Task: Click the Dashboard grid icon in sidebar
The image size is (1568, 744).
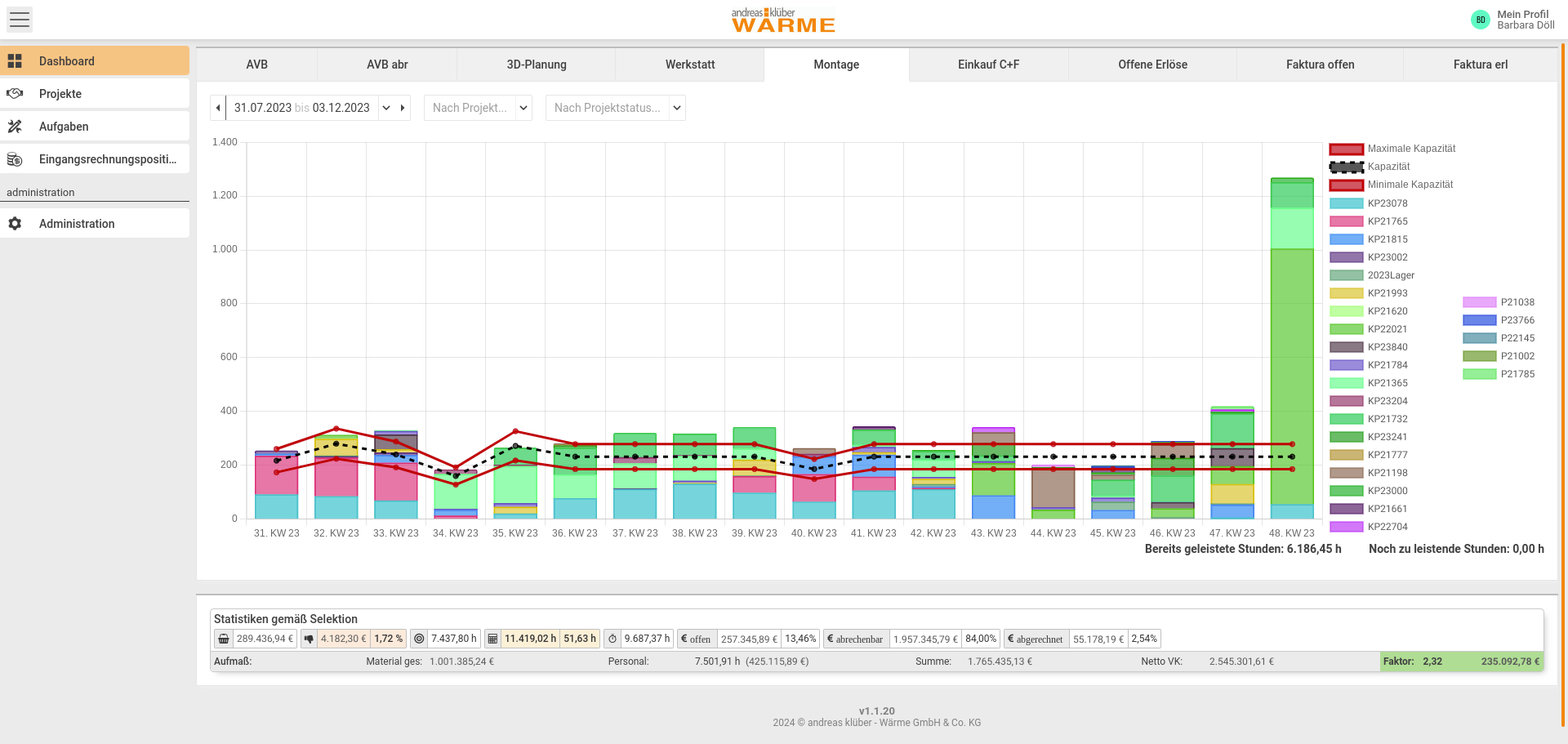Action: coord(15,61)
